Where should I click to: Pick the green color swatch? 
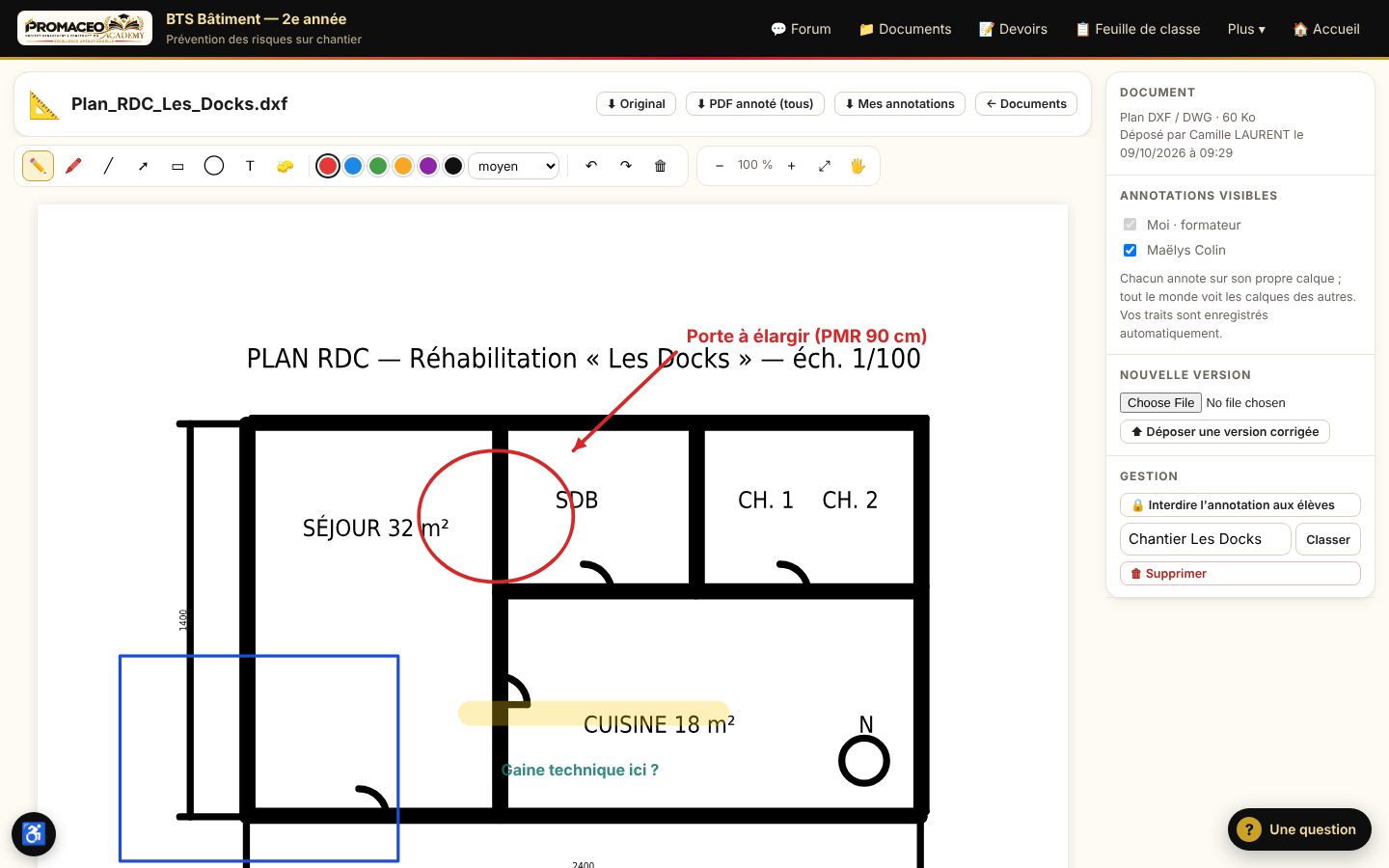tap(378, 166)
